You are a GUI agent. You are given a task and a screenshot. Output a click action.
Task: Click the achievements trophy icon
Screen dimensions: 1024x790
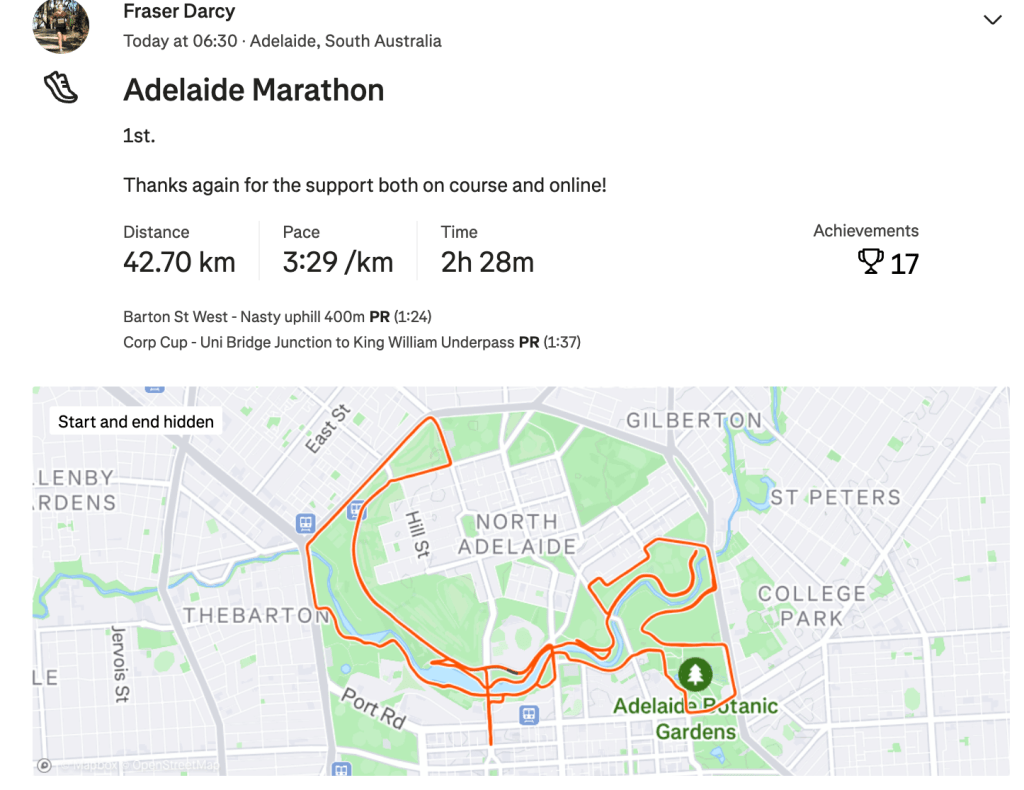(871, 262)
